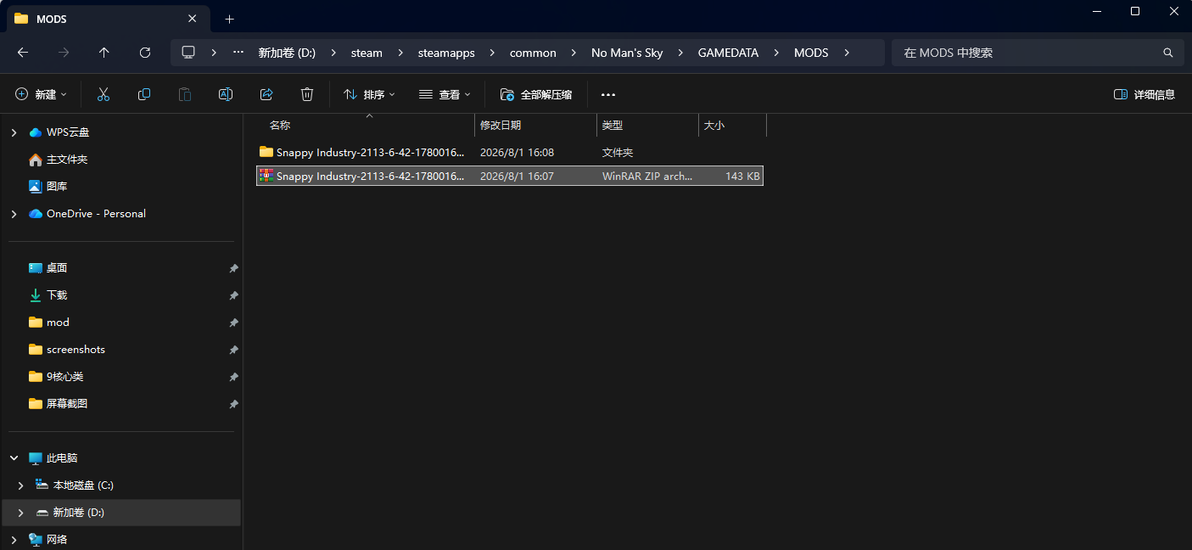Navigate to 新加卷 (D:) breadcrumb
This screenshot has height=550, width=1192.
tap(287, 52)
